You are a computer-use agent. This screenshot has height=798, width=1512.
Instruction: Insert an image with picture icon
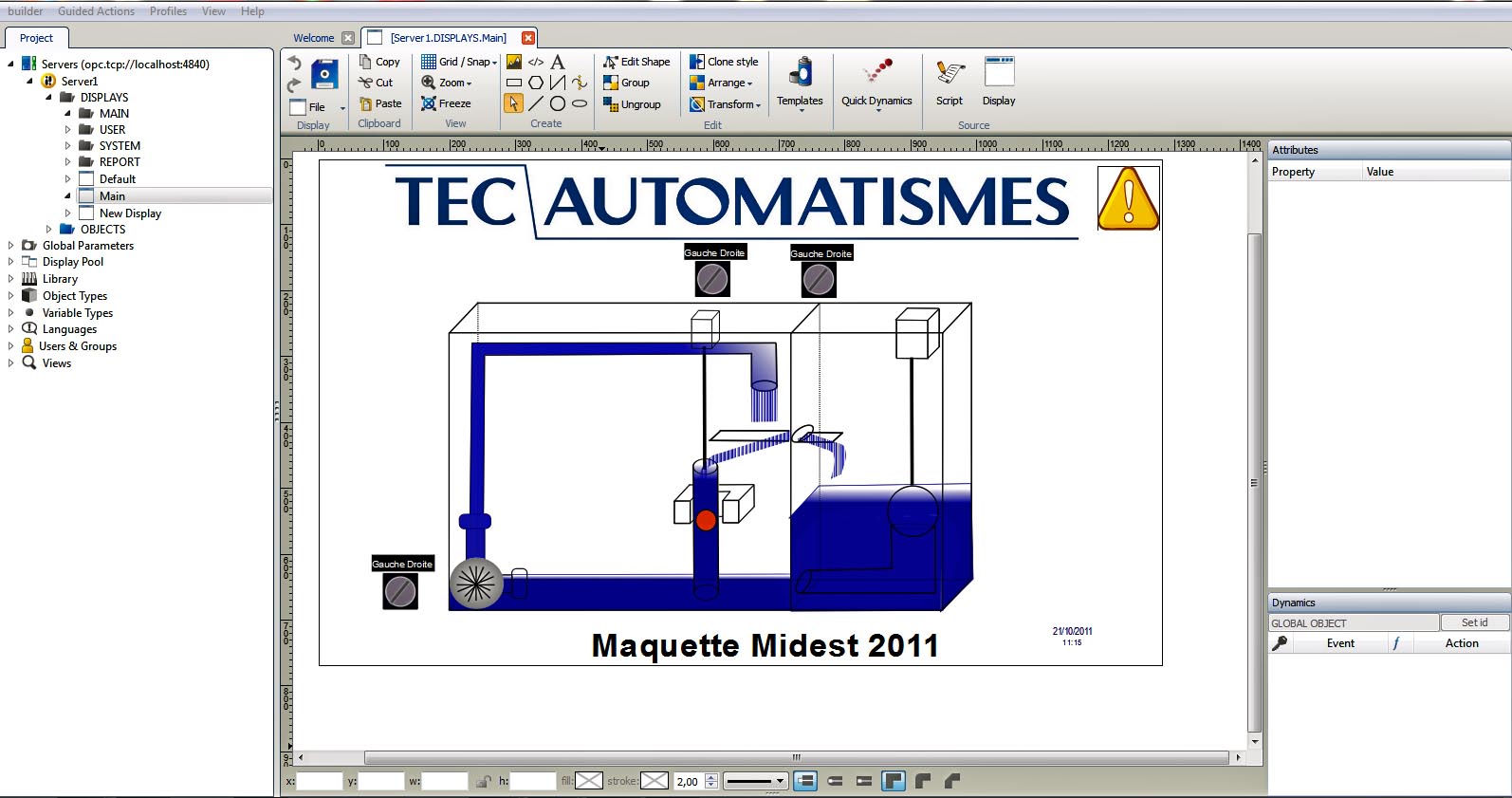(514, 62)
